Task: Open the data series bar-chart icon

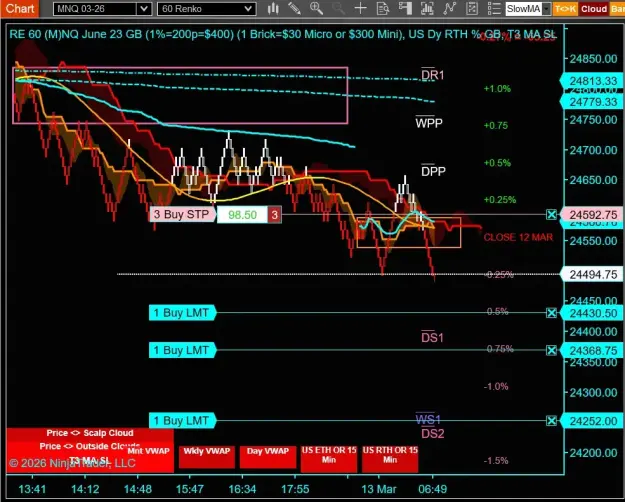Action: (x=427, y=8)
